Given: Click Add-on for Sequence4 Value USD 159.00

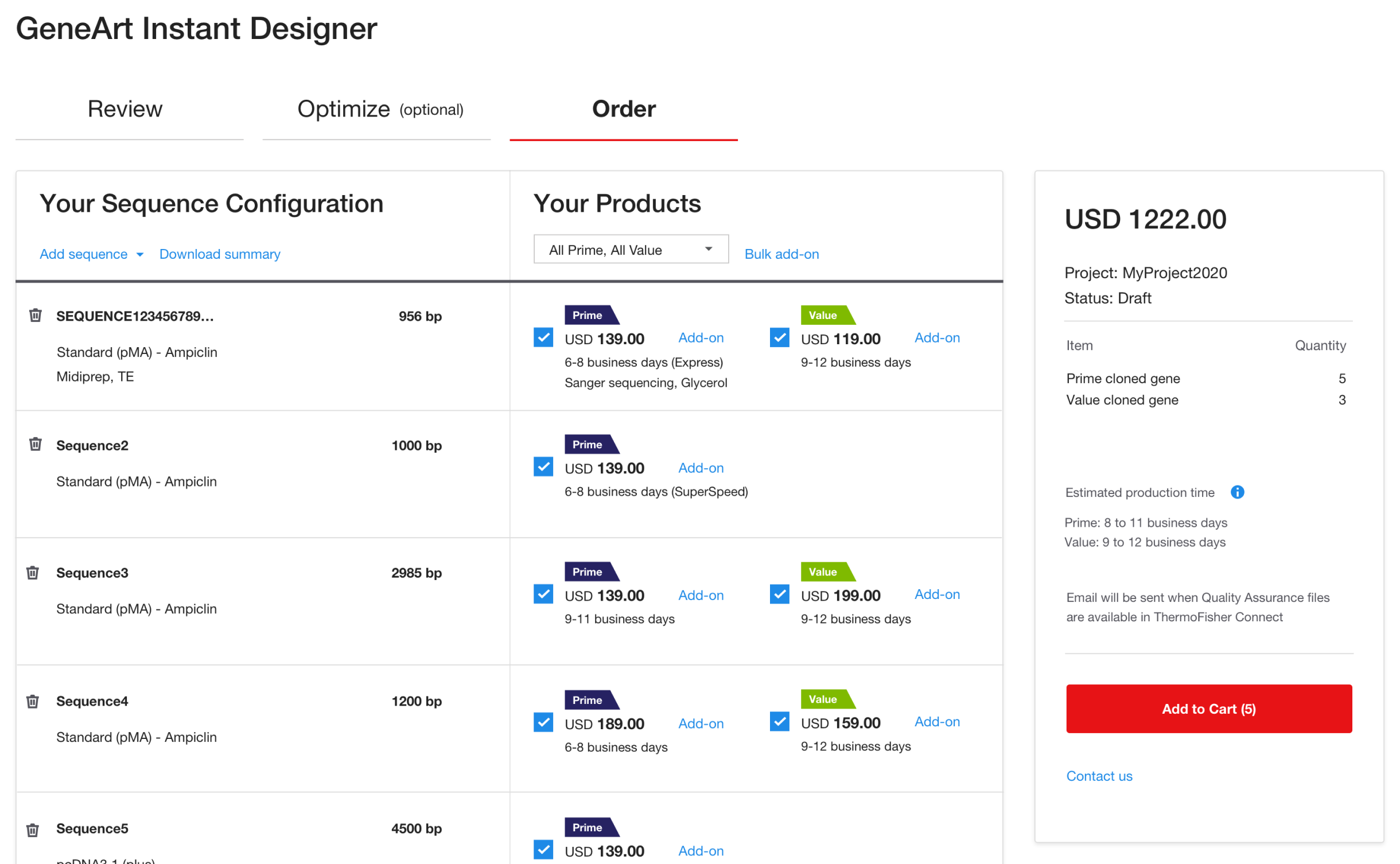Looking at the screenshot, I should [936, 722].
